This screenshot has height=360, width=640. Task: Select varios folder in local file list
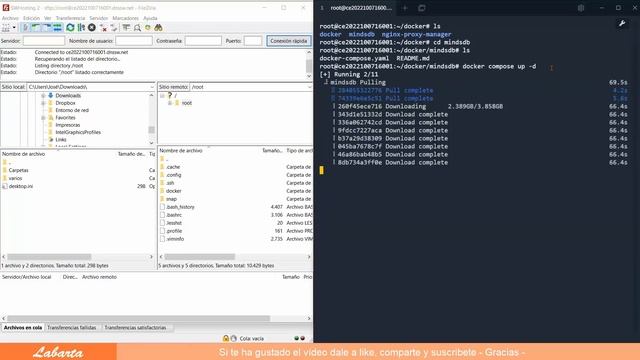tap(16, 178)
